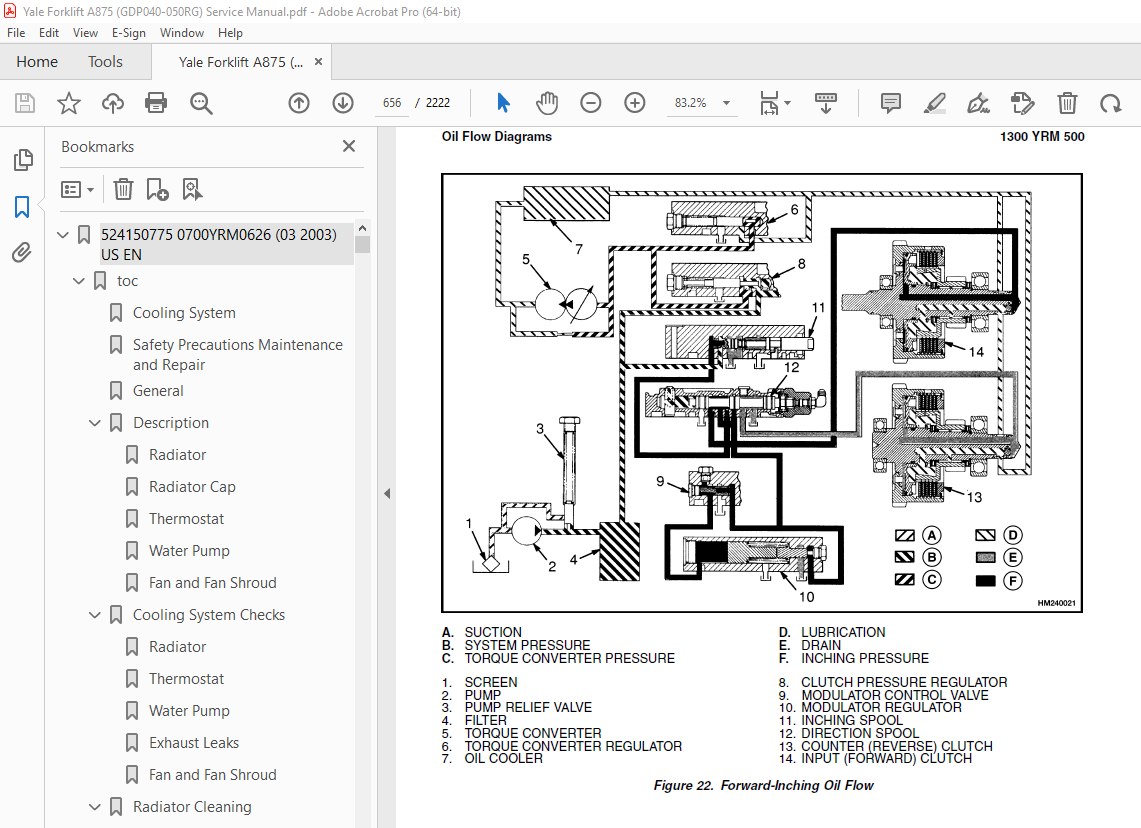Close the Bookmarks panel
The image size is (1141, 828).
(x=349, y=146)
